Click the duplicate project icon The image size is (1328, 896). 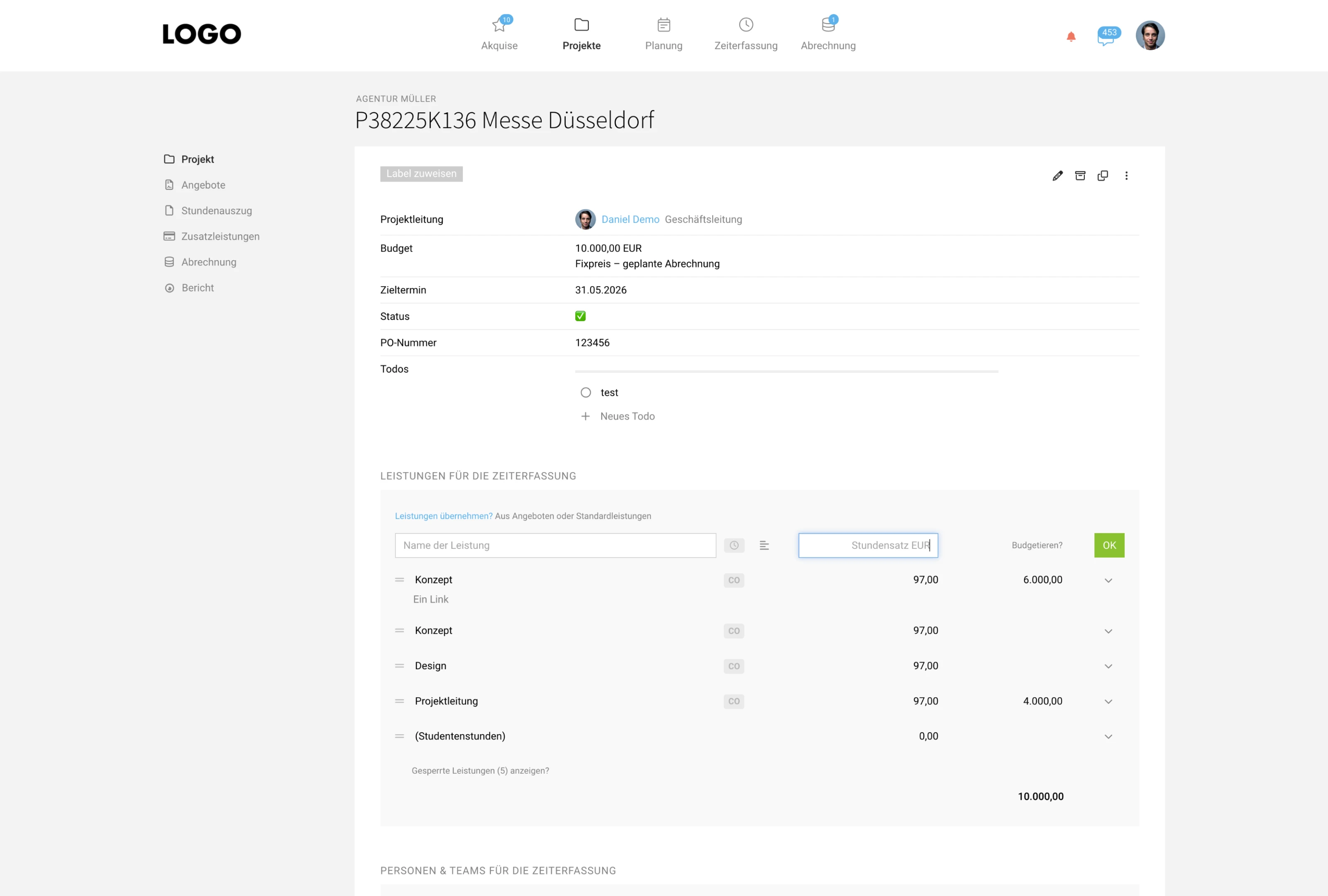(x=1103, y=176)
